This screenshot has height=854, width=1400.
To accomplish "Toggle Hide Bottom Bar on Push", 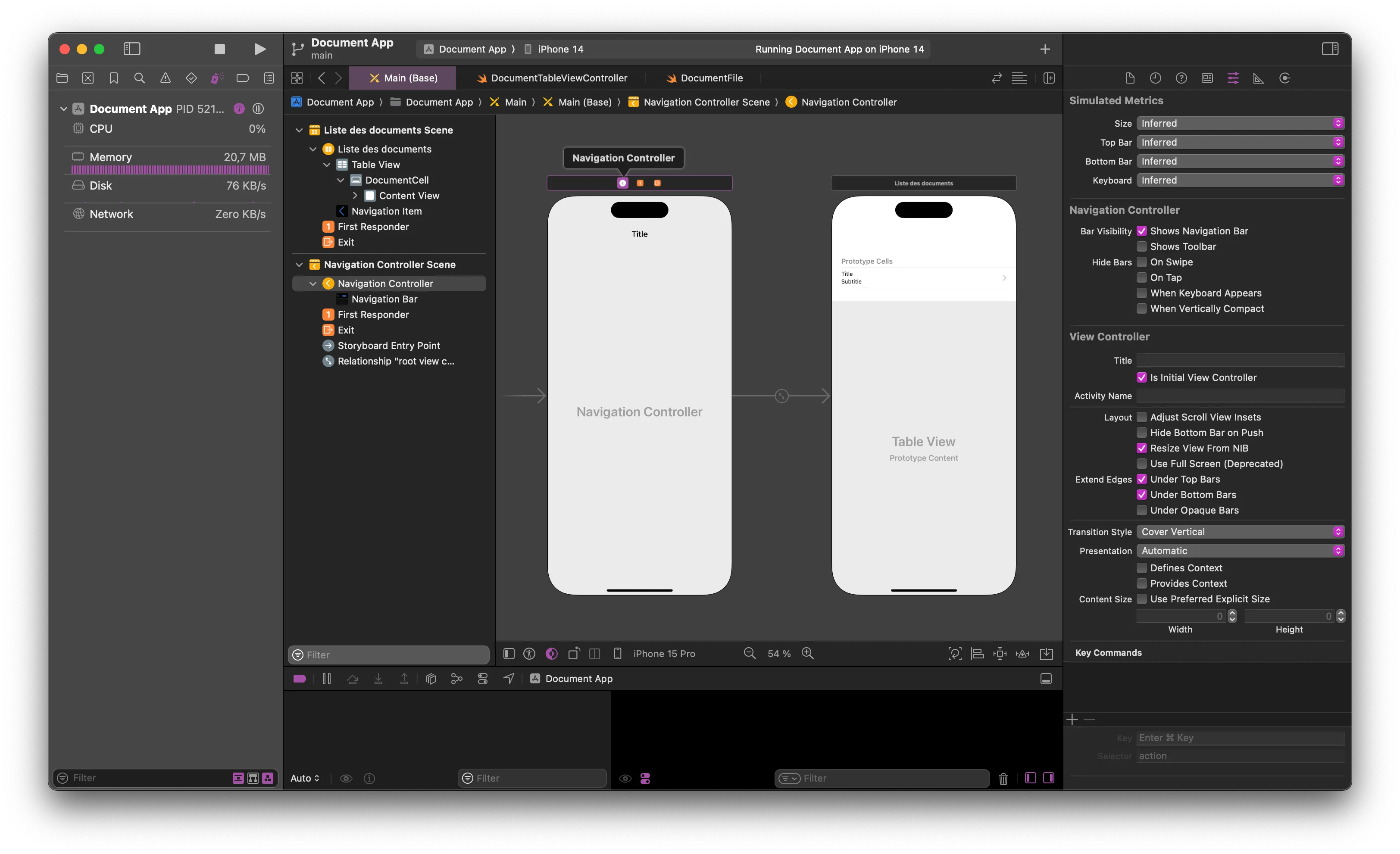I will tap(1141, 433).
